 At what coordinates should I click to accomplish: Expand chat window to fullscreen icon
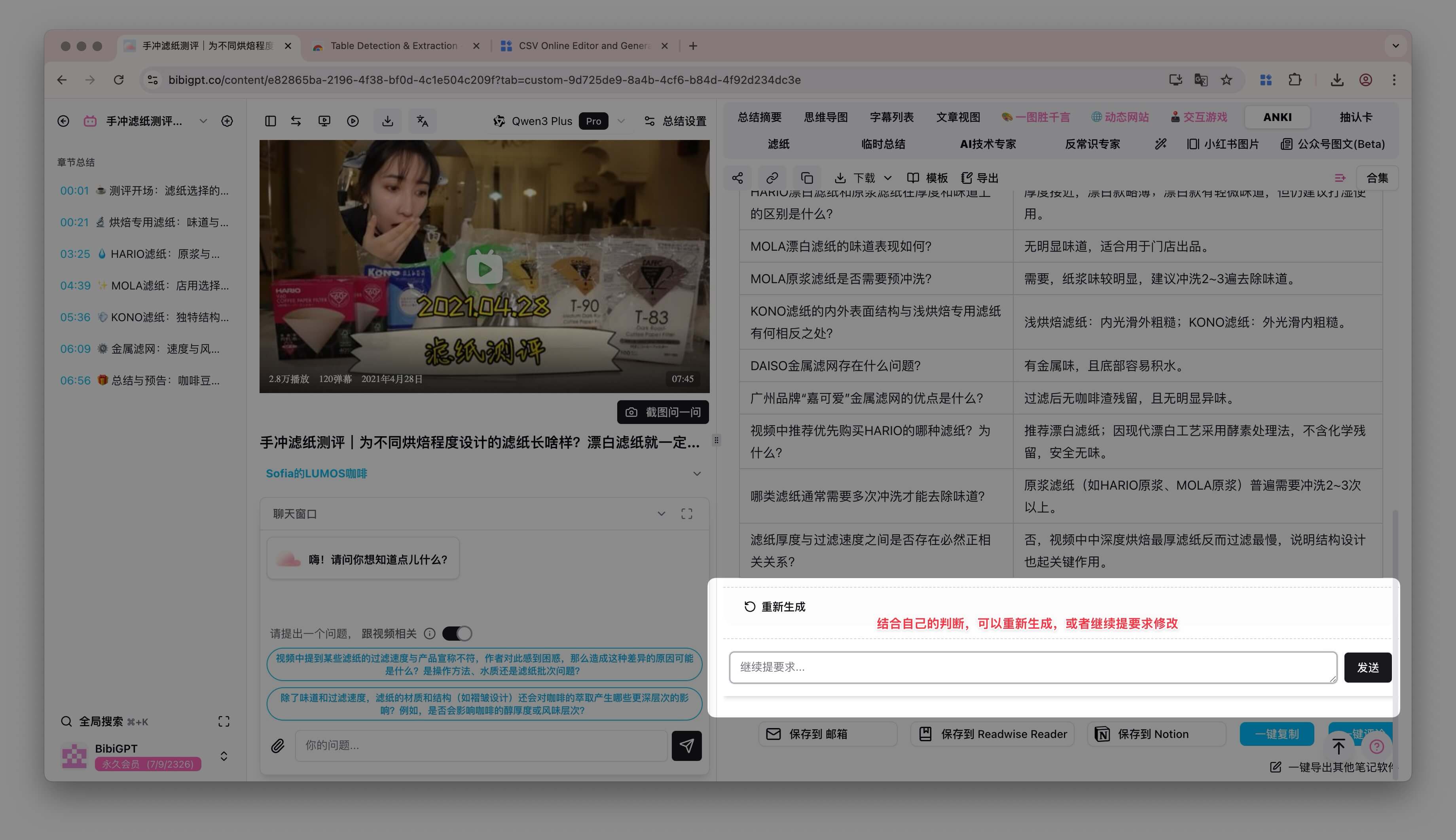point(686,513)
